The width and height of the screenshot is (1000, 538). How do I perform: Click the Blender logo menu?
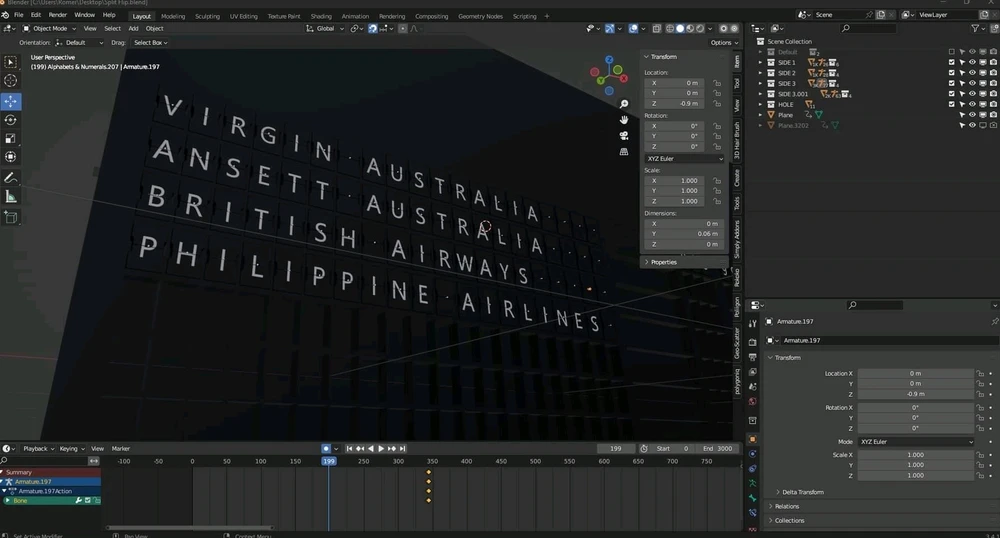click(x=4, y=15)
